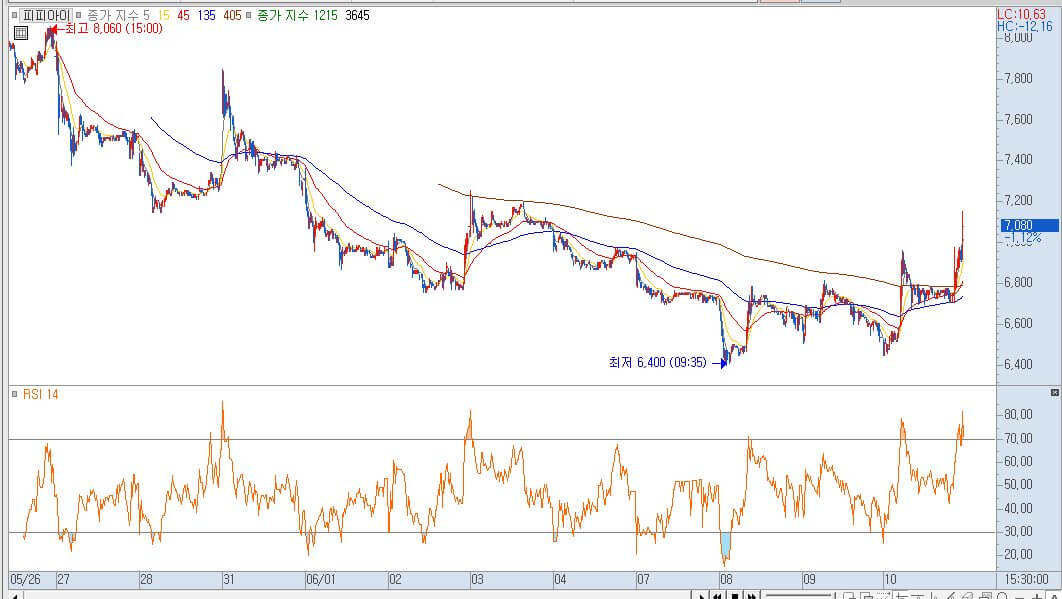Click the green 종가 지수 1215 label

297,15
